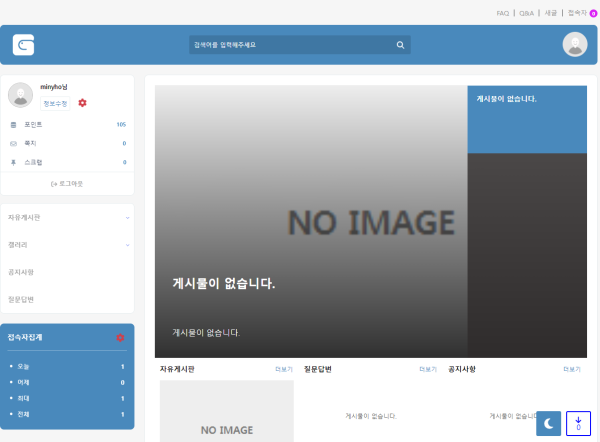Click the search magnifier icon
600x442 pixels.
(400, 45)
